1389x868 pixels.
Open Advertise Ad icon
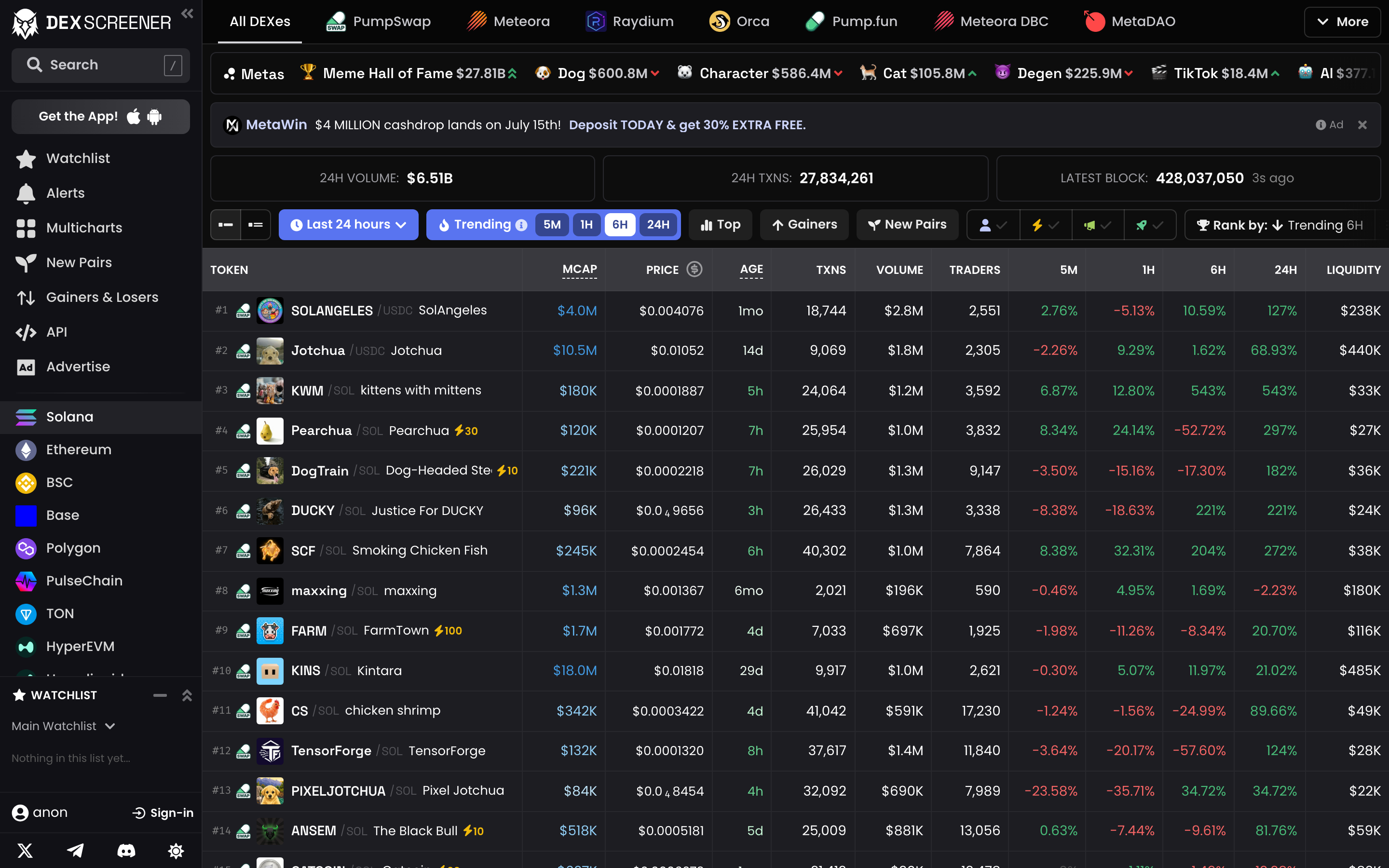[26, 367]
